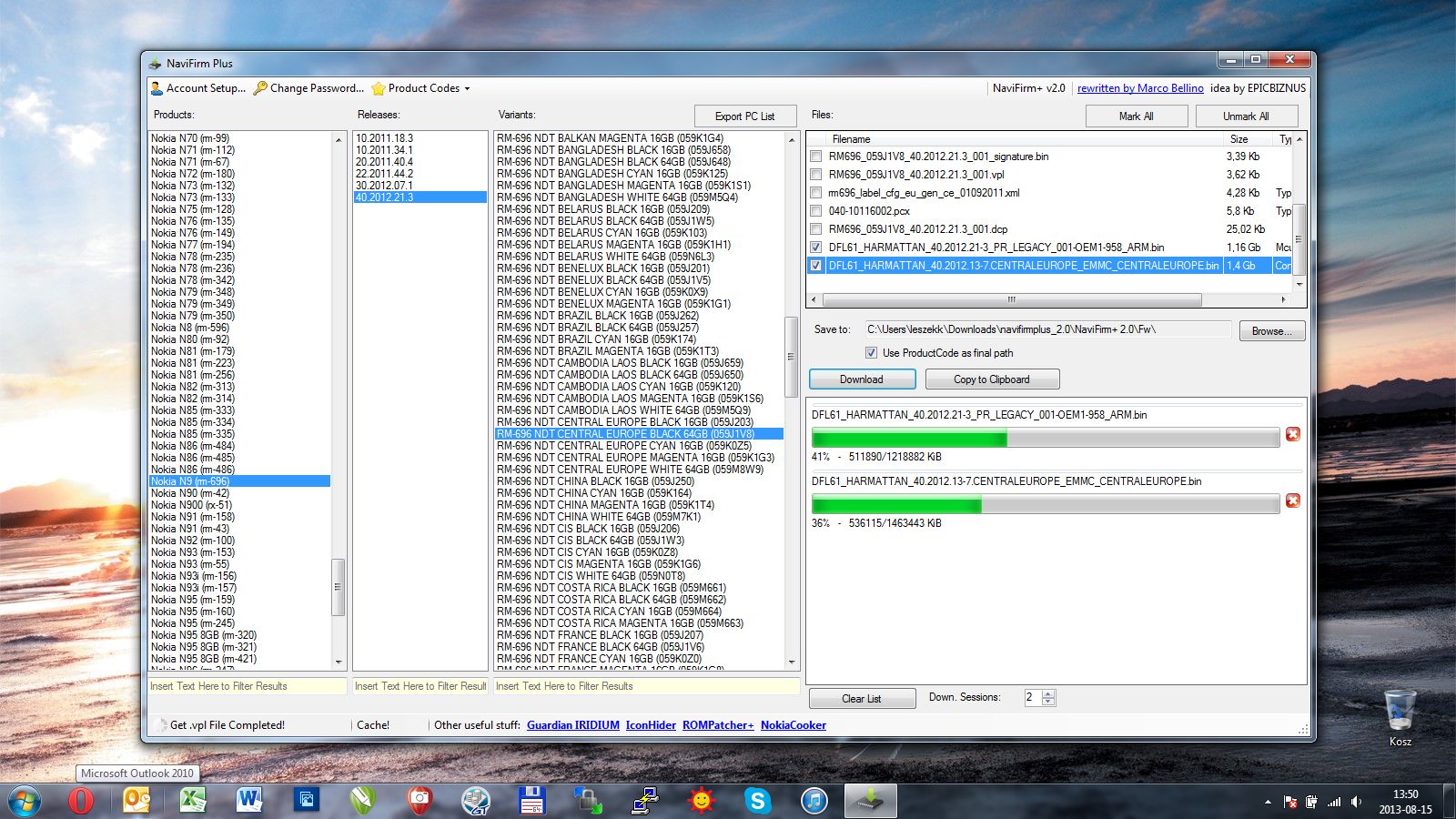Open Excel from the taskbar
1456x819 pixels.
pos(193,801)
